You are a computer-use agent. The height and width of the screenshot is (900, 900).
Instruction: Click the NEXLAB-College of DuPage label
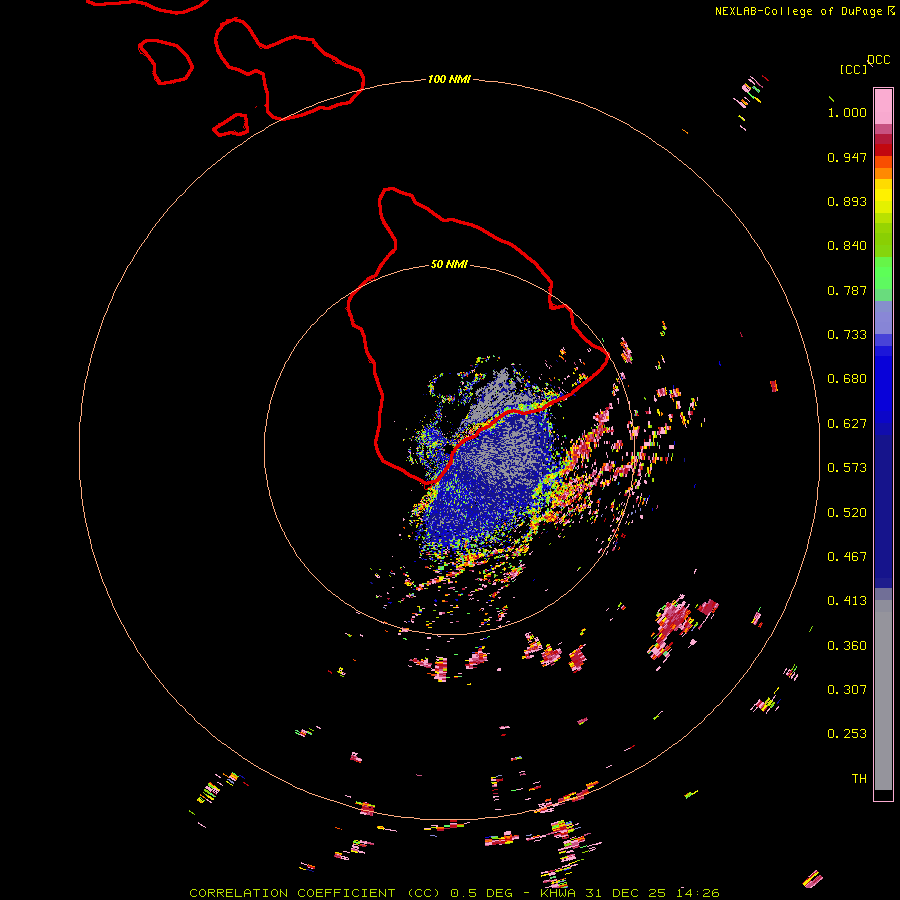point(804,11)
